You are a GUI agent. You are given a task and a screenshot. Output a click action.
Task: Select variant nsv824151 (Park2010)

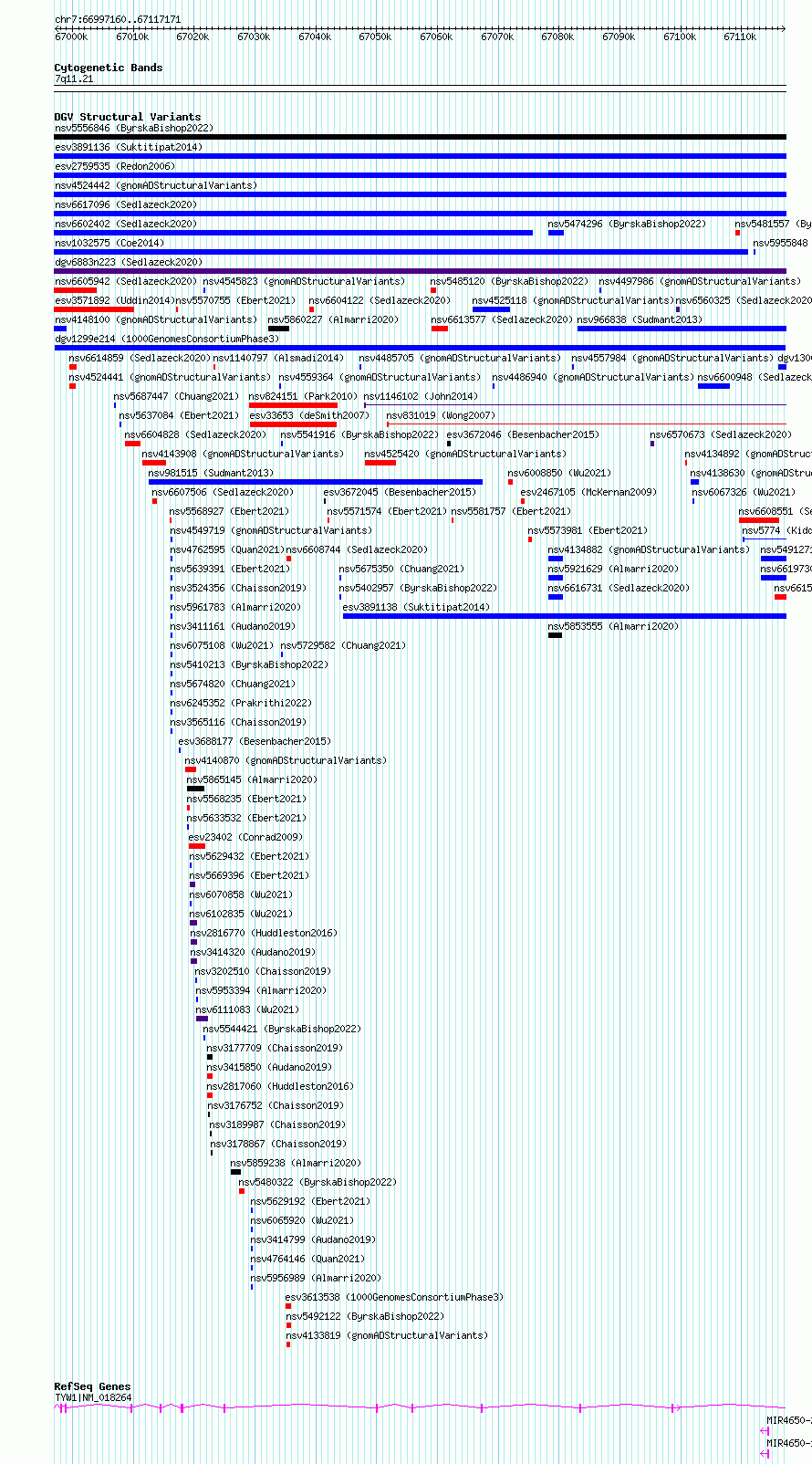(304, 396)
